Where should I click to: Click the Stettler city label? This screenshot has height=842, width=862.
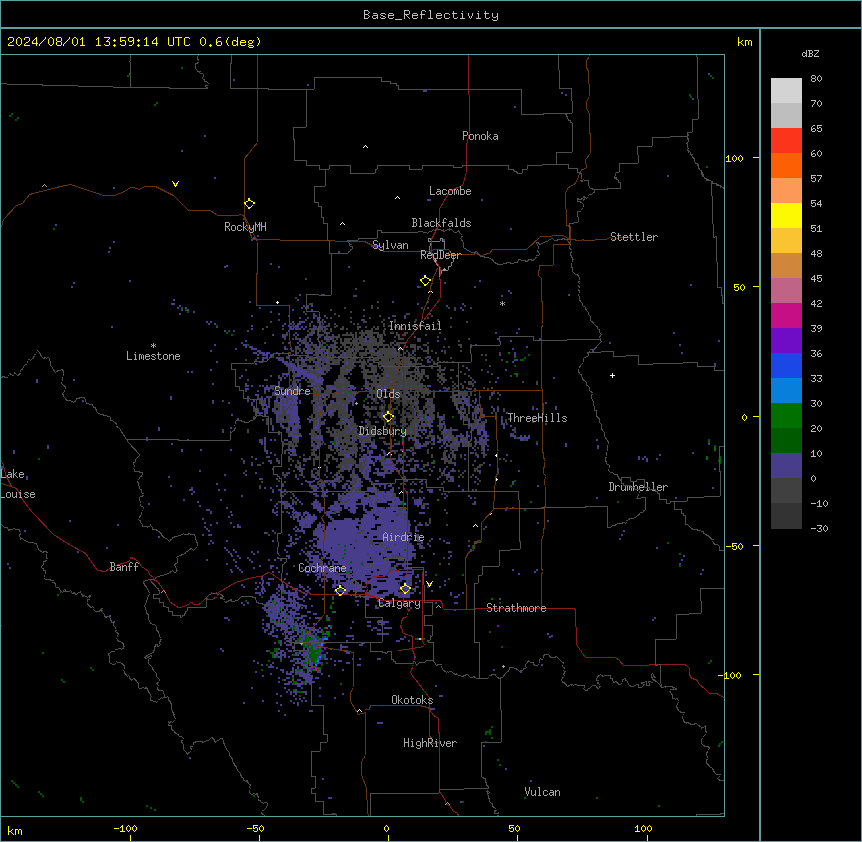[x=634, y=237]
